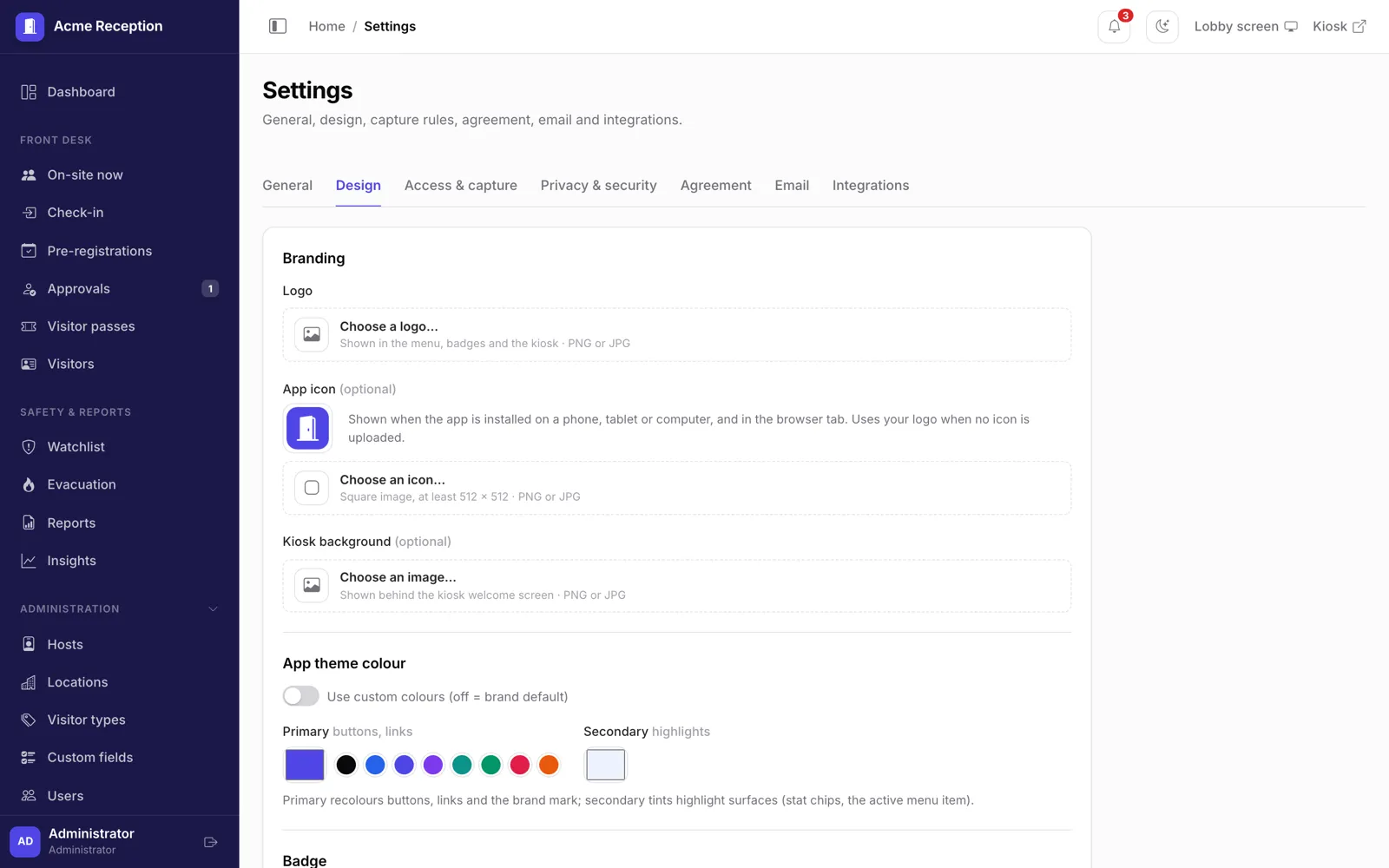
Task: Switch to Access & capture tab
Action: pyautogui.click(x=460, y=185)
